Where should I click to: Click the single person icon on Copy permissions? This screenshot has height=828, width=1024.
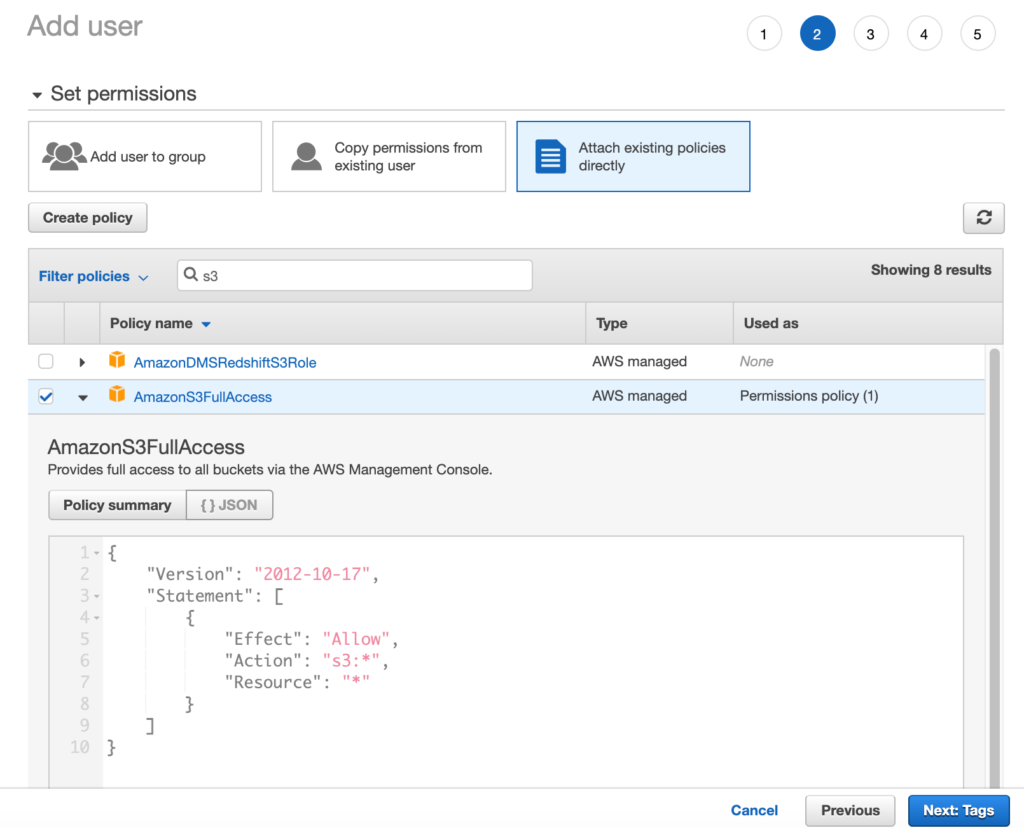point(306,156)
